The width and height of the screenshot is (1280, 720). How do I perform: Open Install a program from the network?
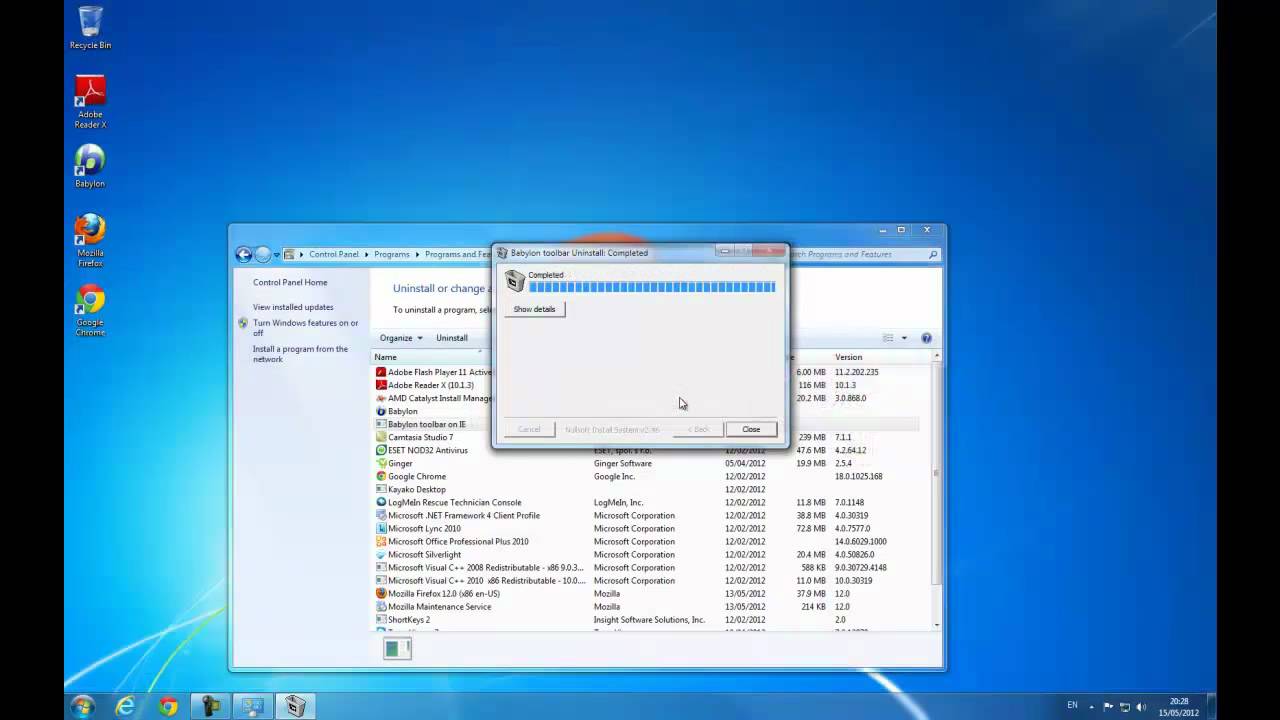coord(300,354)
